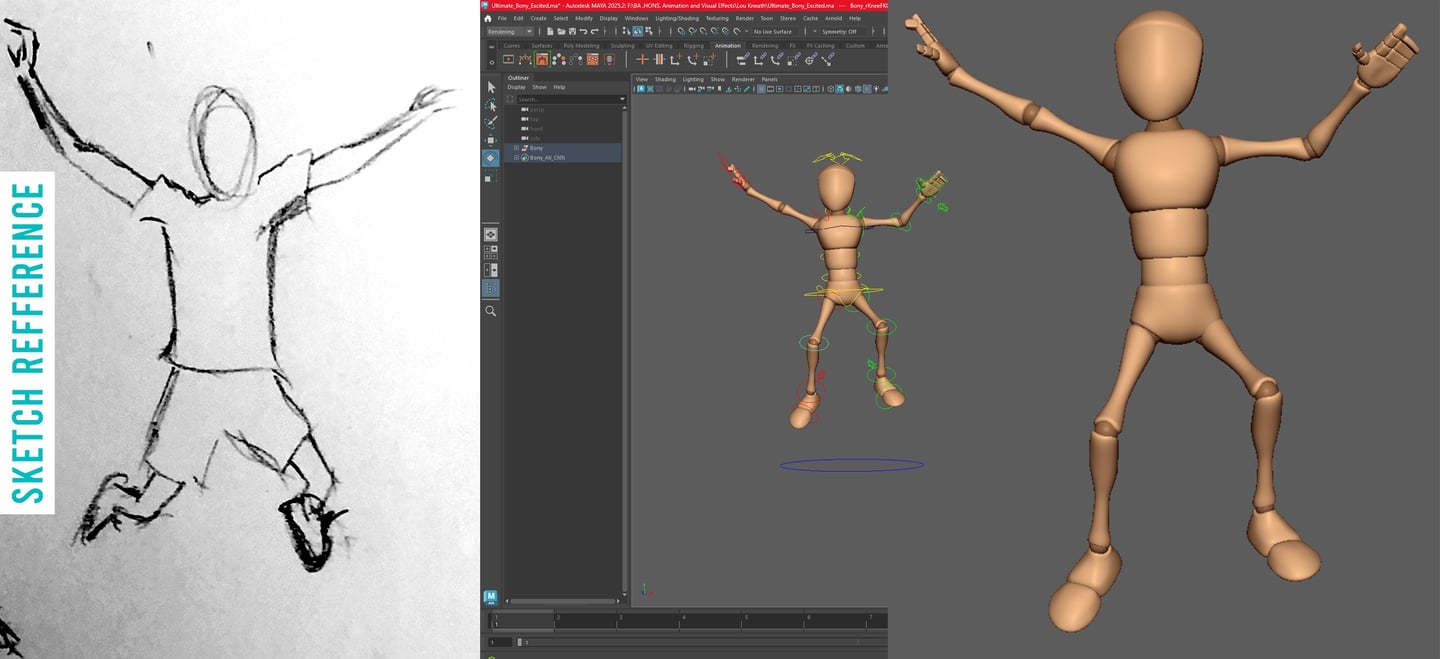Open the Playblast shelf icon

tap(508, 59)
